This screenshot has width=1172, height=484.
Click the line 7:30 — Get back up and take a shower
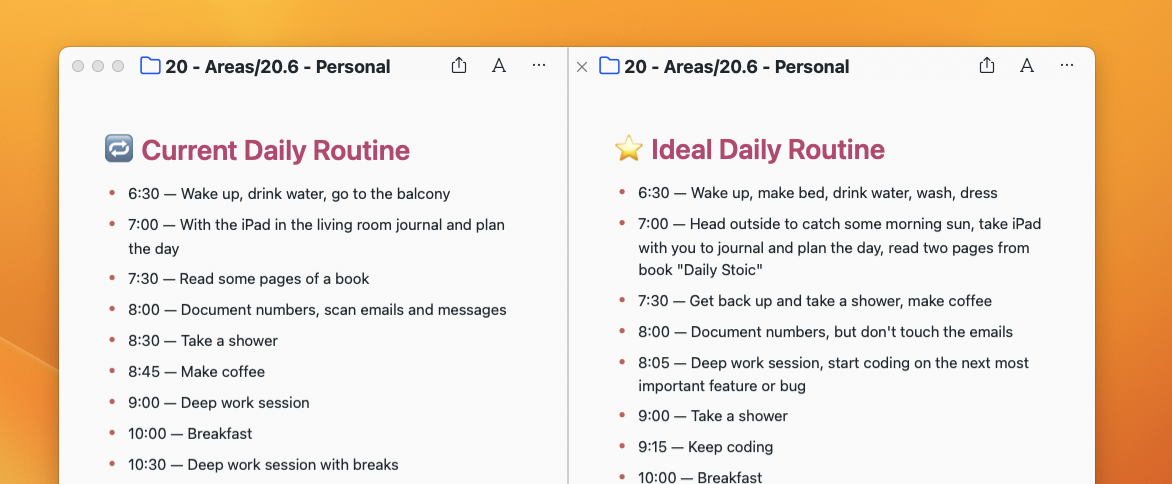coord(815,302)
